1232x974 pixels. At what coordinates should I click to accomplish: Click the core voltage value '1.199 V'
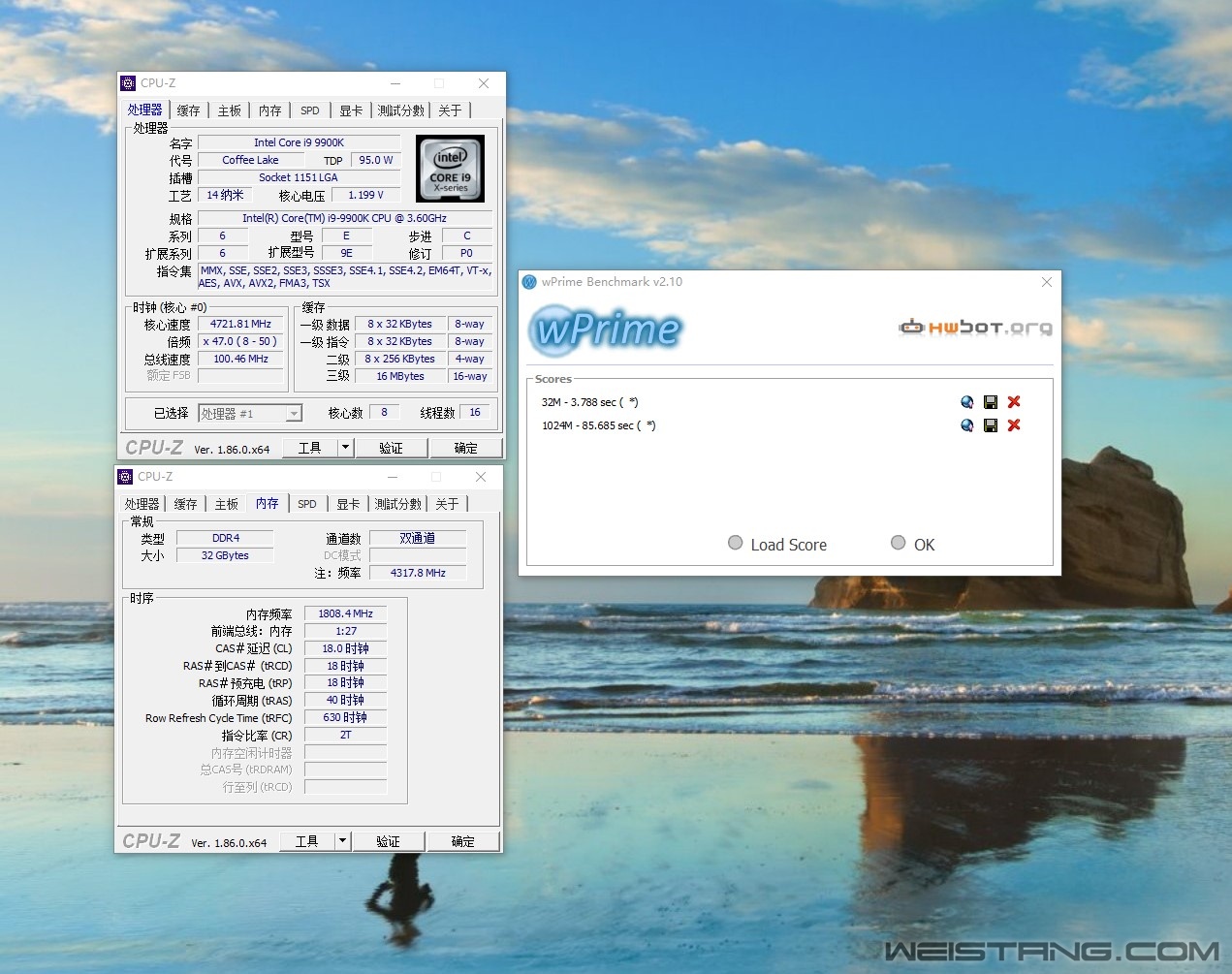pos(365,195)
